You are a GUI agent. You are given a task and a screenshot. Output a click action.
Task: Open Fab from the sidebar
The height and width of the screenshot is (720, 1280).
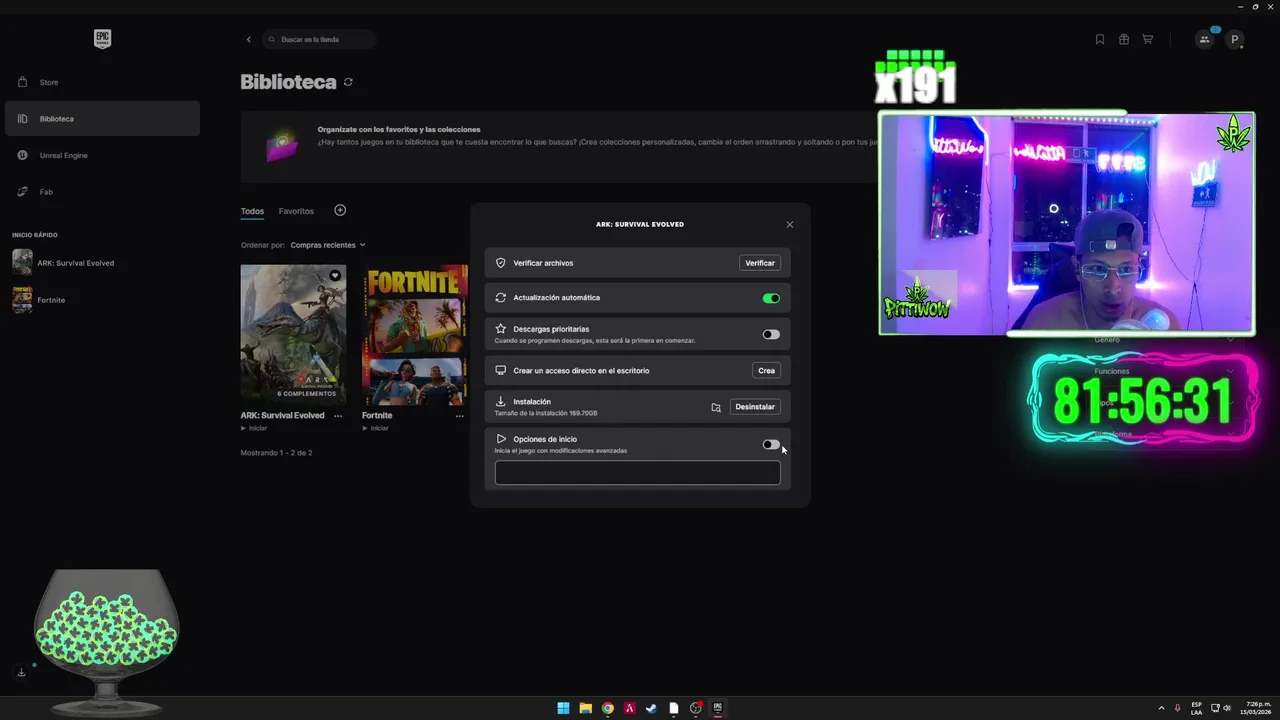102,191
